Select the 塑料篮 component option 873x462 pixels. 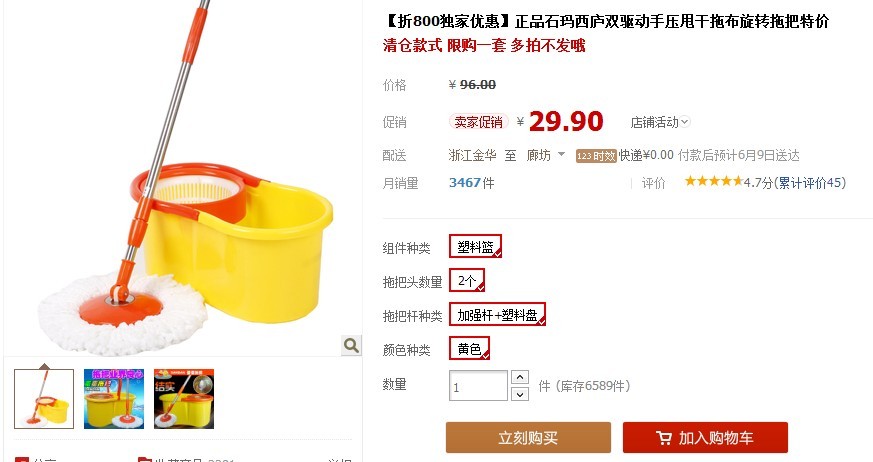click(475, 247)
